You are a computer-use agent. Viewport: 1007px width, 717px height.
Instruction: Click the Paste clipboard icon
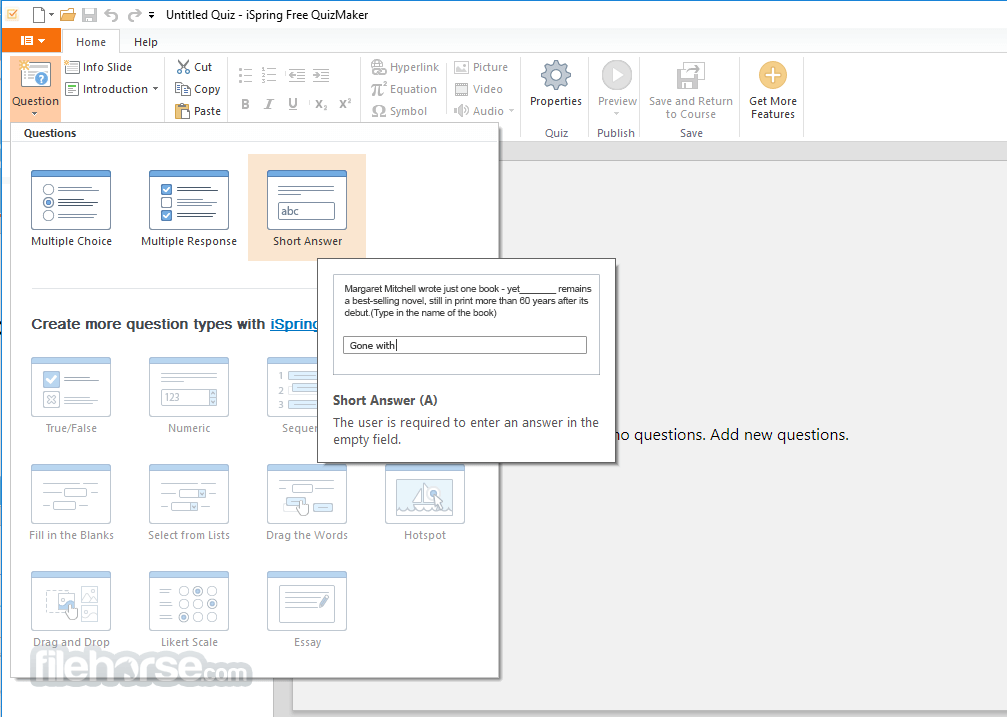[183, 111]
